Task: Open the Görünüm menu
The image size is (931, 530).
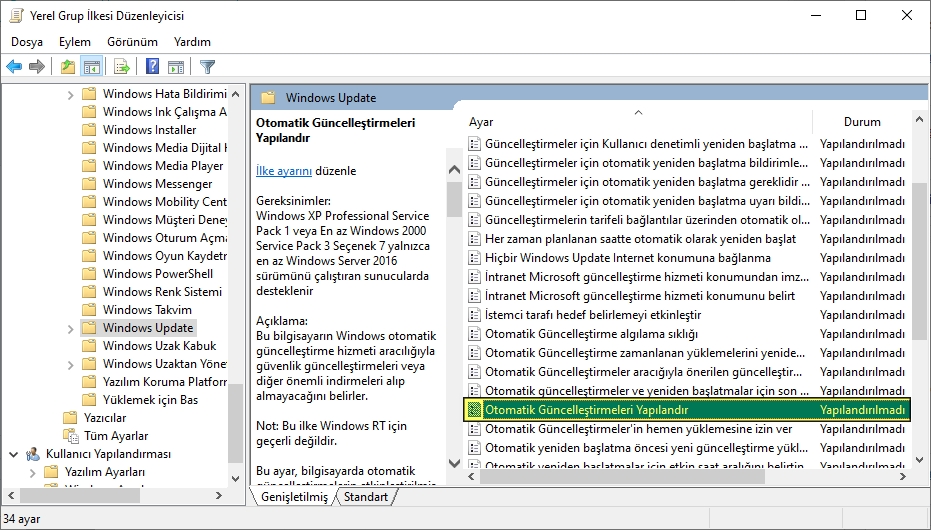Action: click(132, 42)
